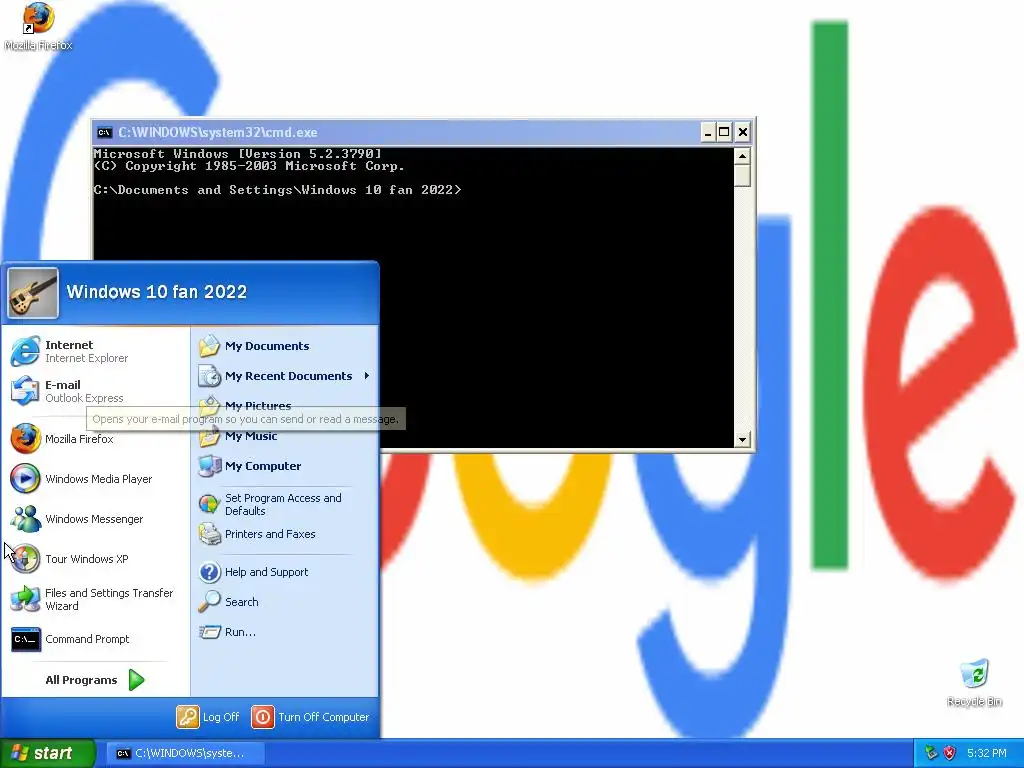Open Mozilla Firefox in the Start menu
The width and height of the screenshot is (1024, 768).
pos(97,439)
